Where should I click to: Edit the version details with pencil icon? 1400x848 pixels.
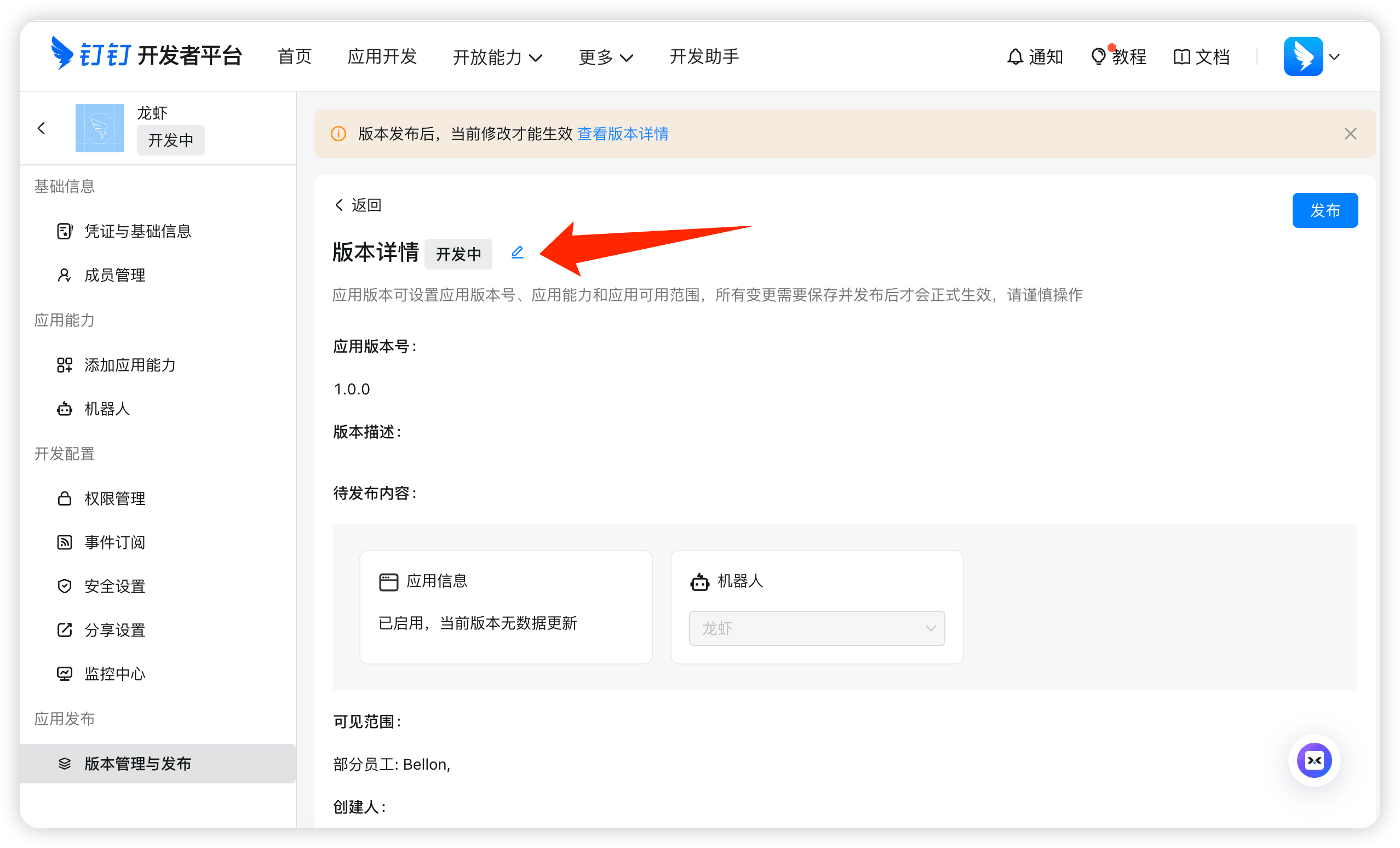[x=517, y=253]
